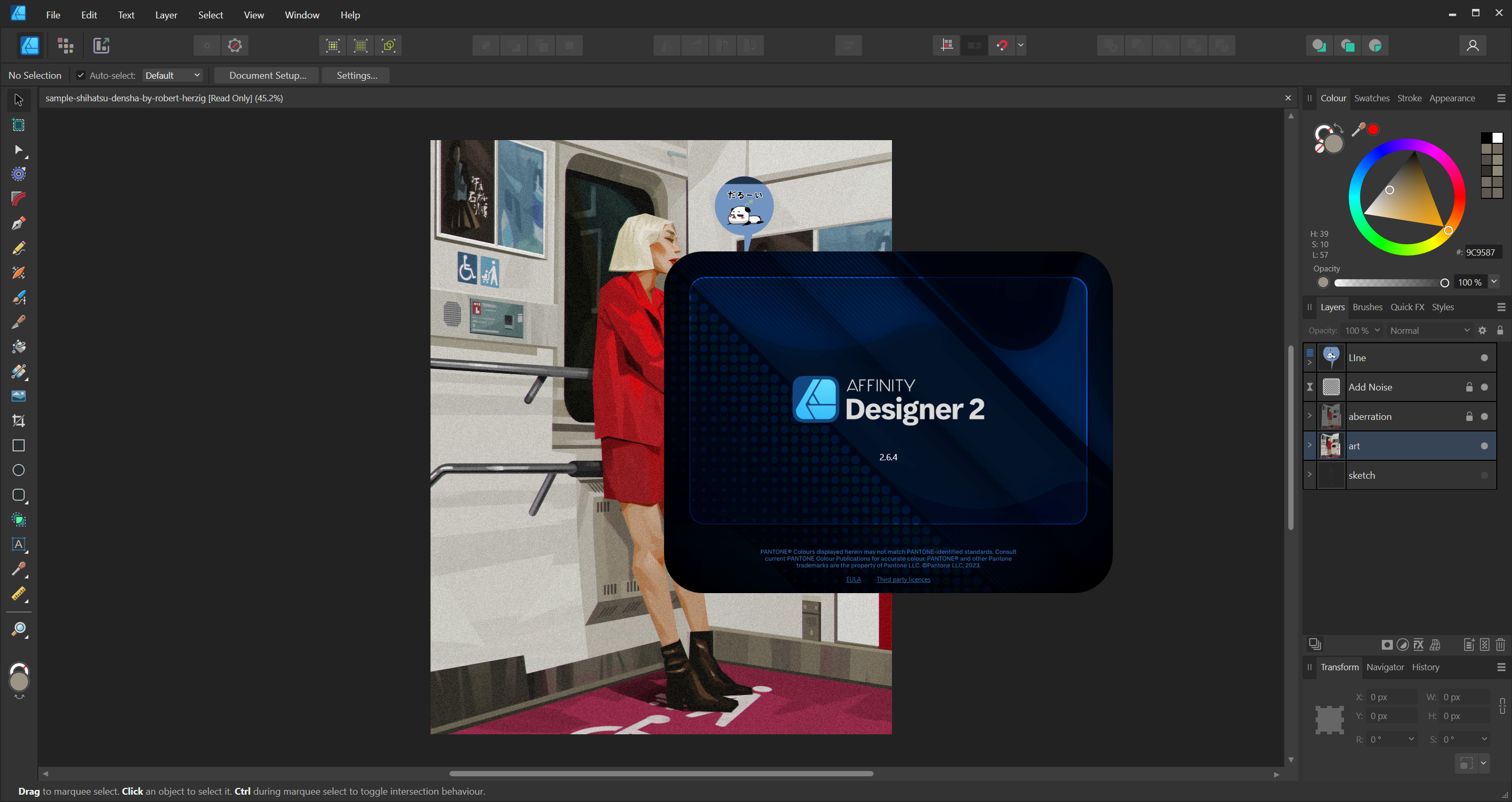The width and height of the screenshot is (1512, 802).
Task: Select the Node tool
Action: pyautogui.click(x=19, y=150)
